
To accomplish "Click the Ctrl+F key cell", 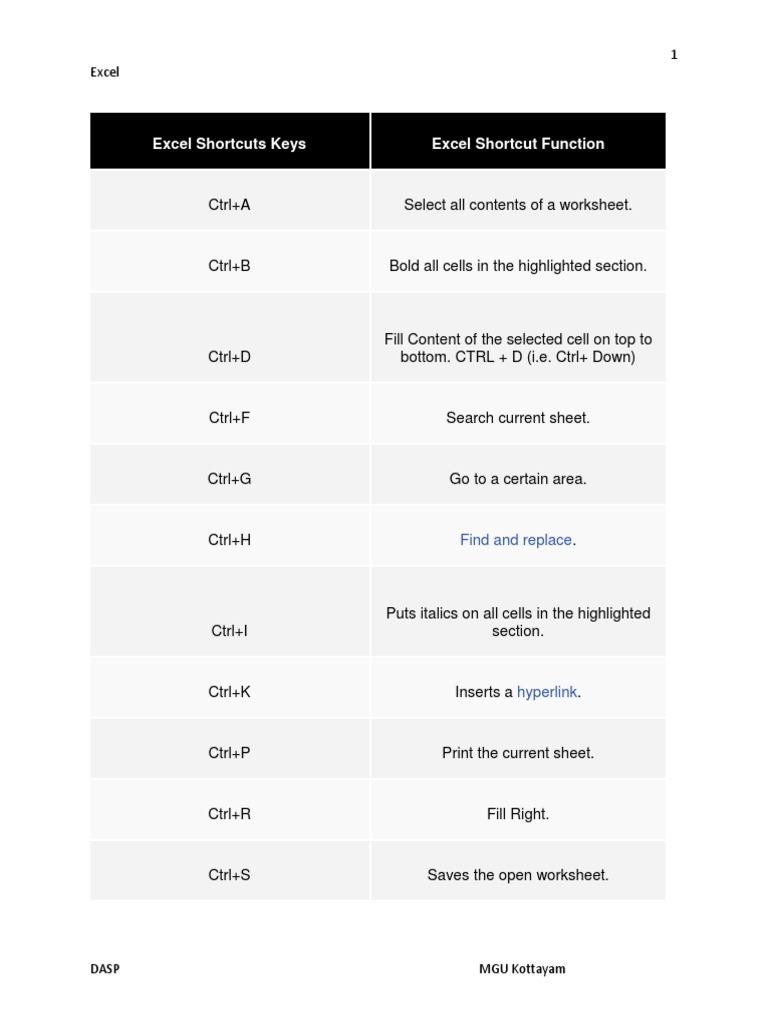I will coord(229,418).
